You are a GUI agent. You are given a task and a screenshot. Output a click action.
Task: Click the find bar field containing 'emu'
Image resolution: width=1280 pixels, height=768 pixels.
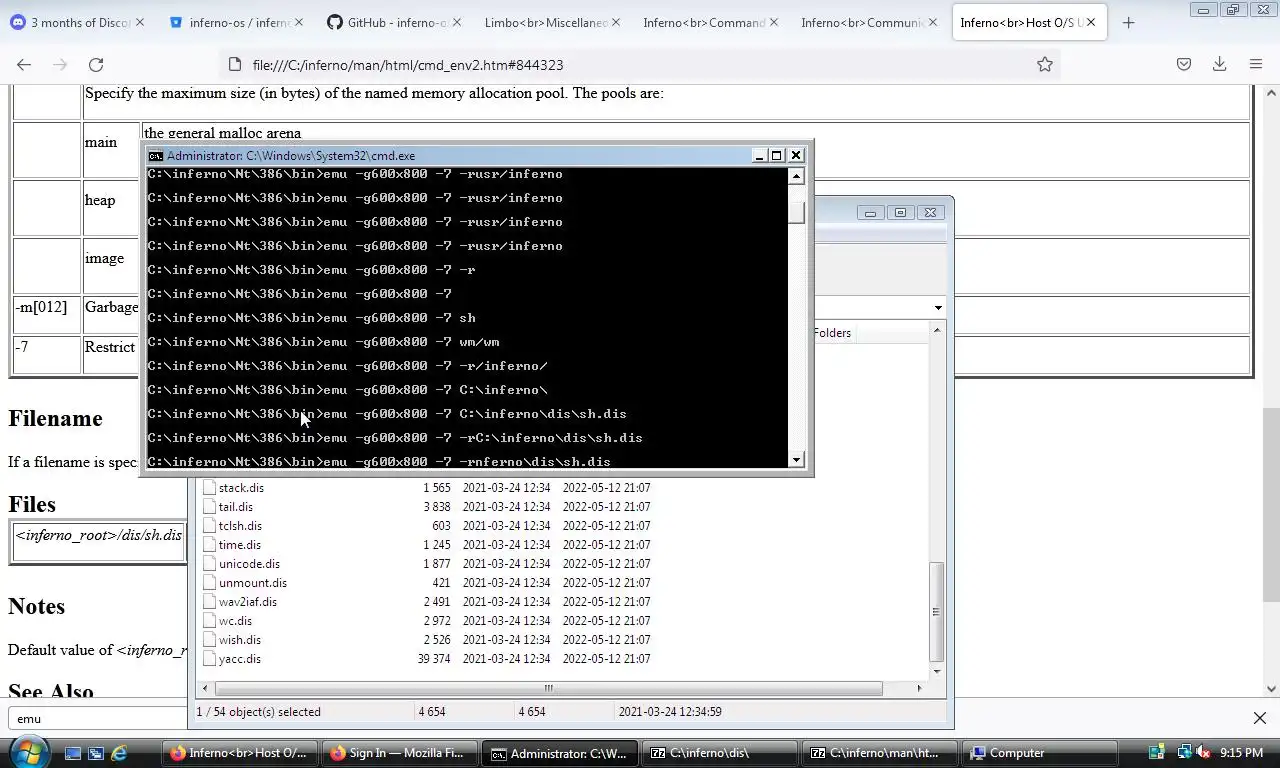click(98, 718)
